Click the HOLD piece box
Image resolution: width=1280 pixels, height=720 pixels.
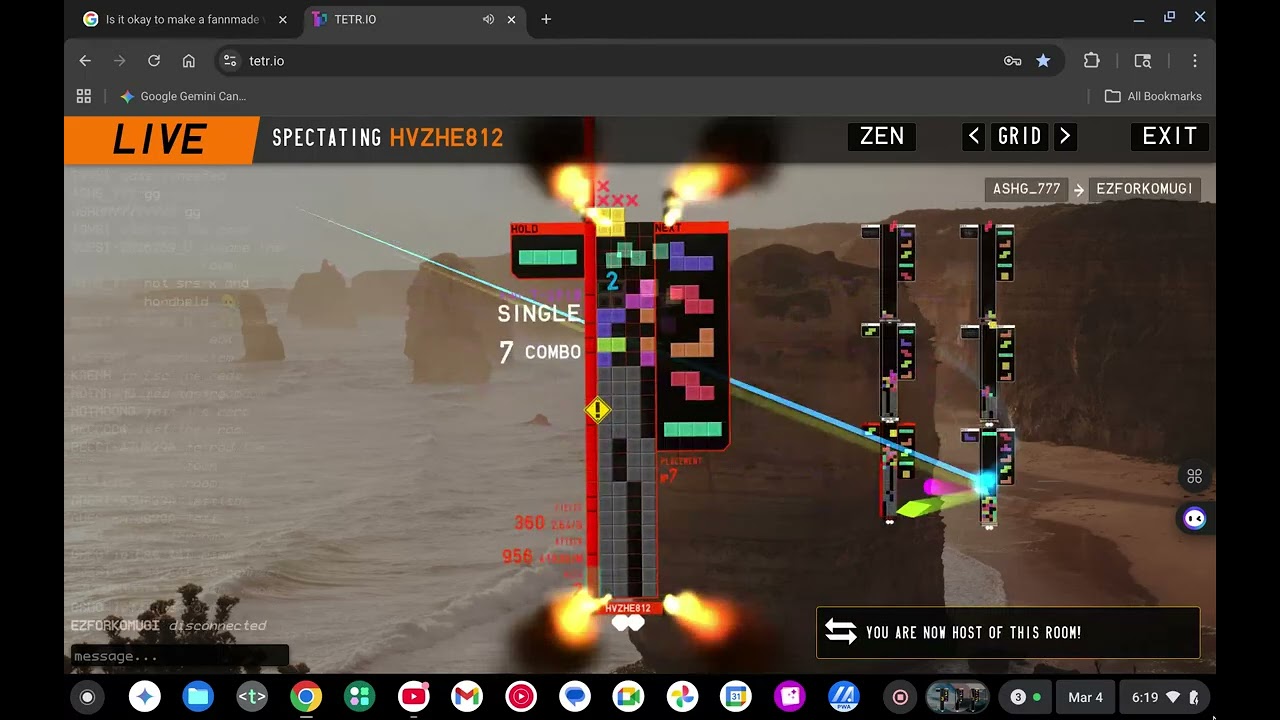(547, 251)
